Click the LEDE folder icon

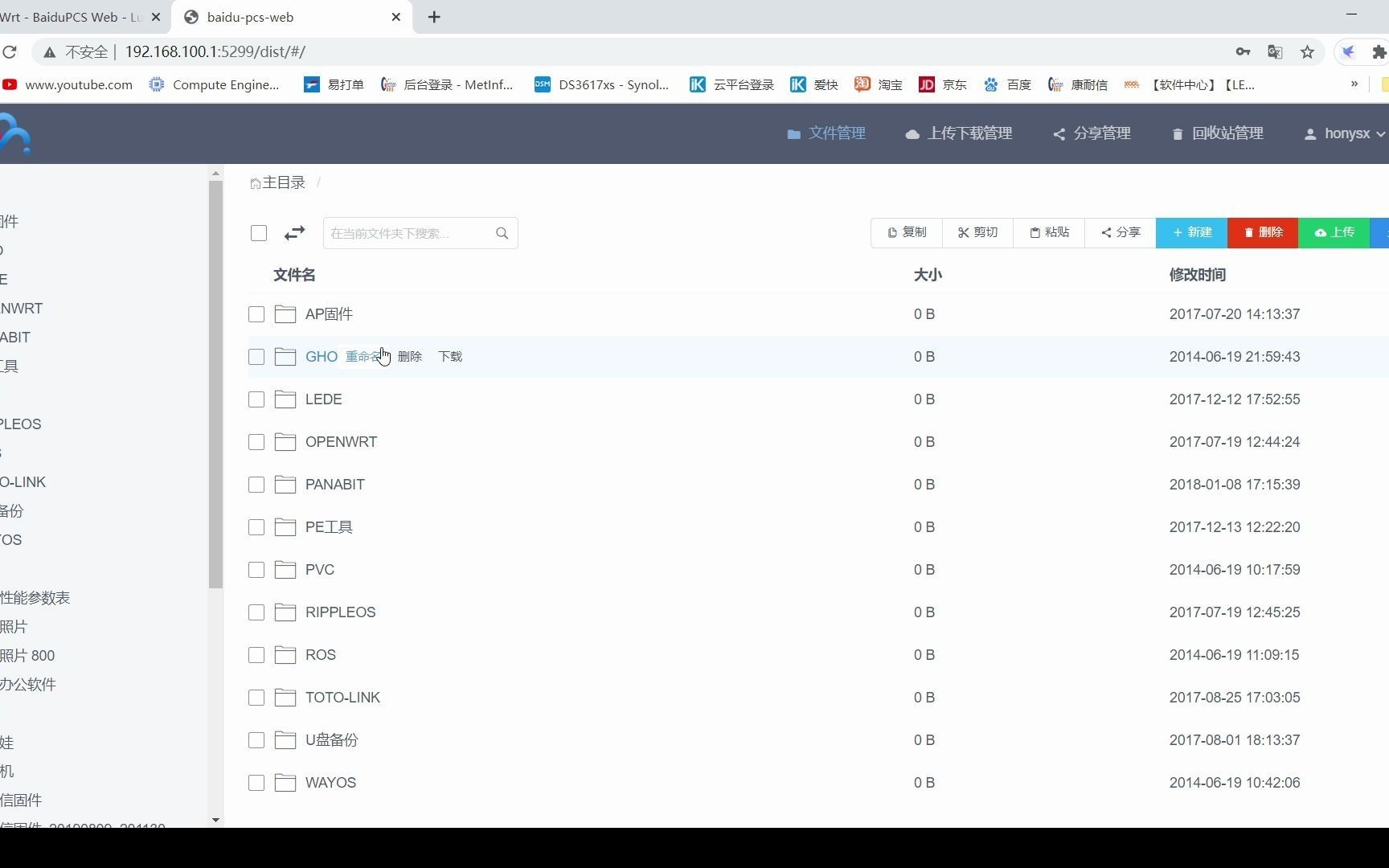(285, 399)
